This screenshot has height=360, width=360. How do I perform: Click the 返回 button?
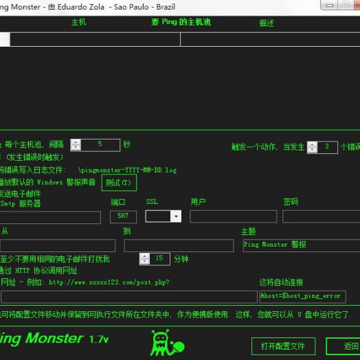click(x=343, y=346)
